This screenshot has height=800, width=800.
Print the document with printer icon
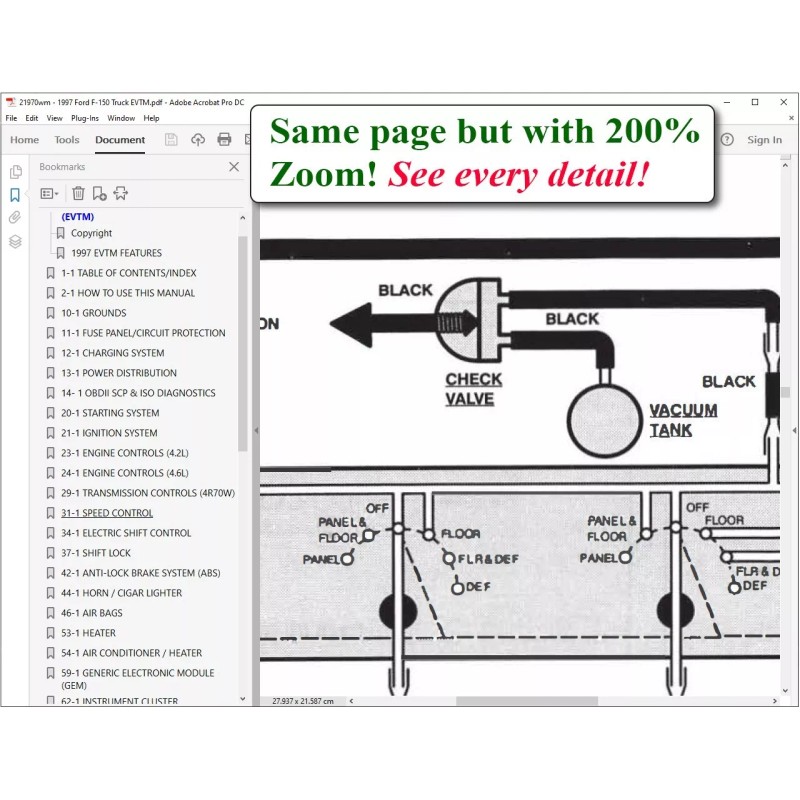point(224,140)
